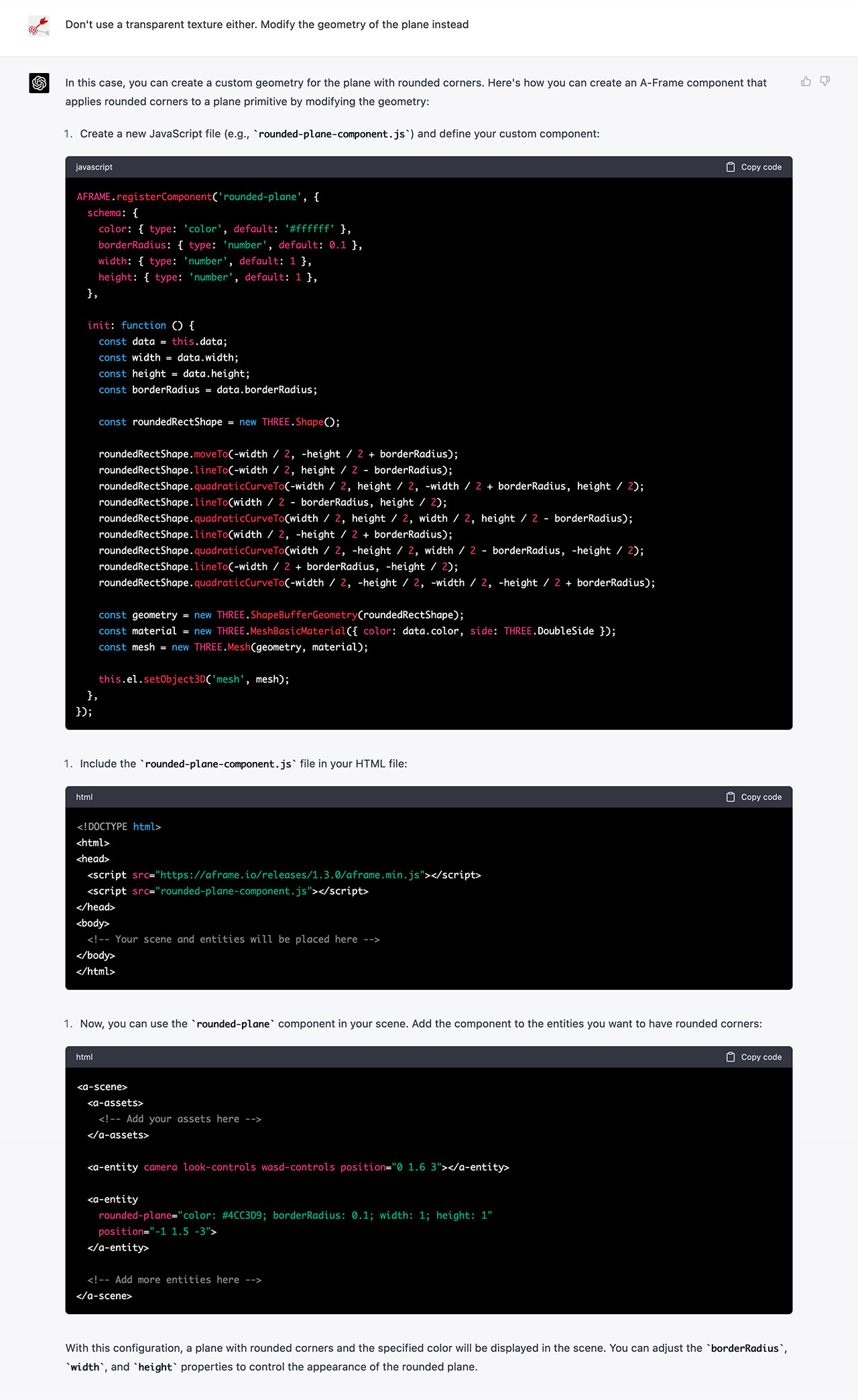Click the html label above a-scene block
Screen dimensions: 858x1400
click(x=84, y=1057)
